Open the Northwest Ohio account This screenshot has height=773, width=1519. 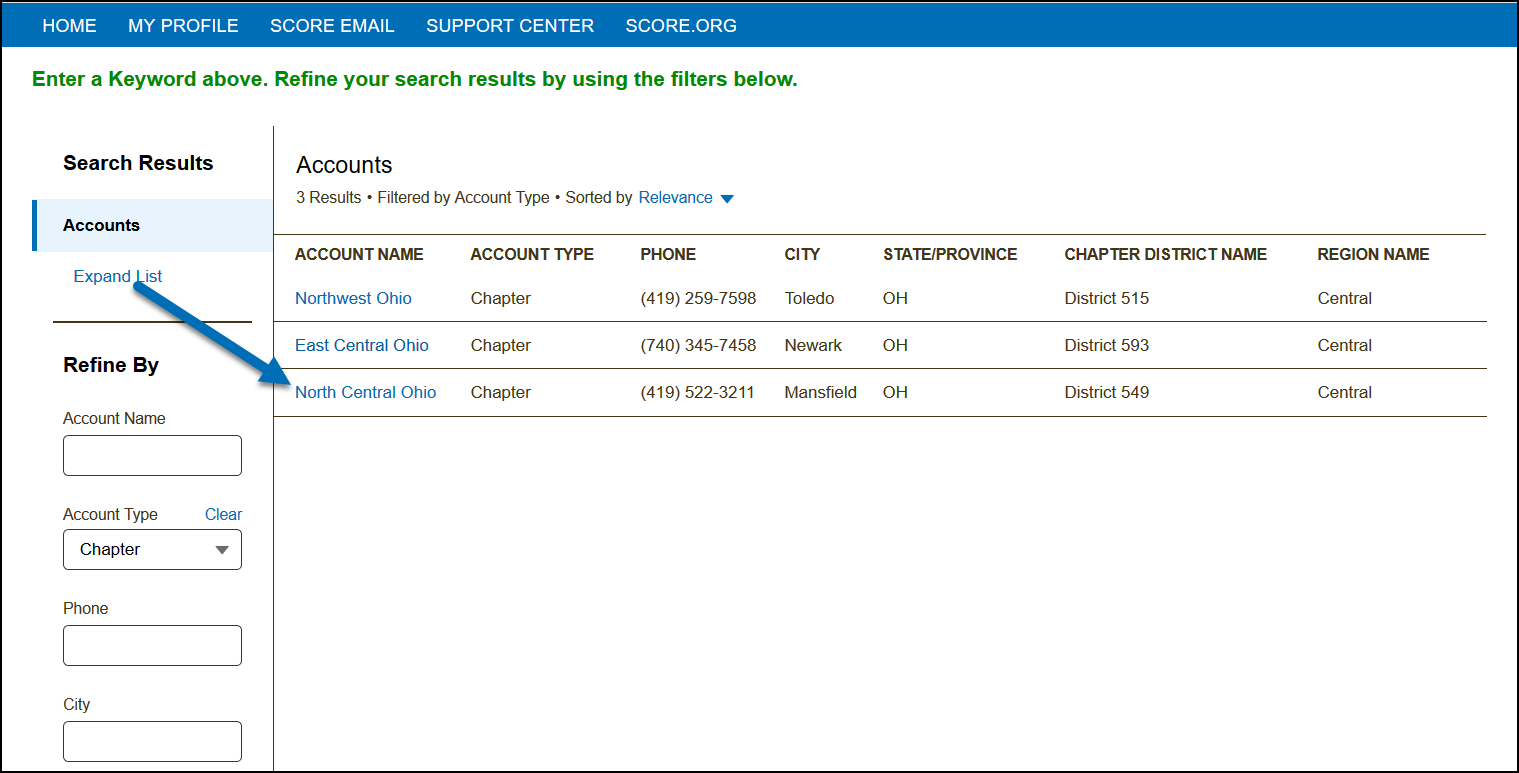[353, 298]
